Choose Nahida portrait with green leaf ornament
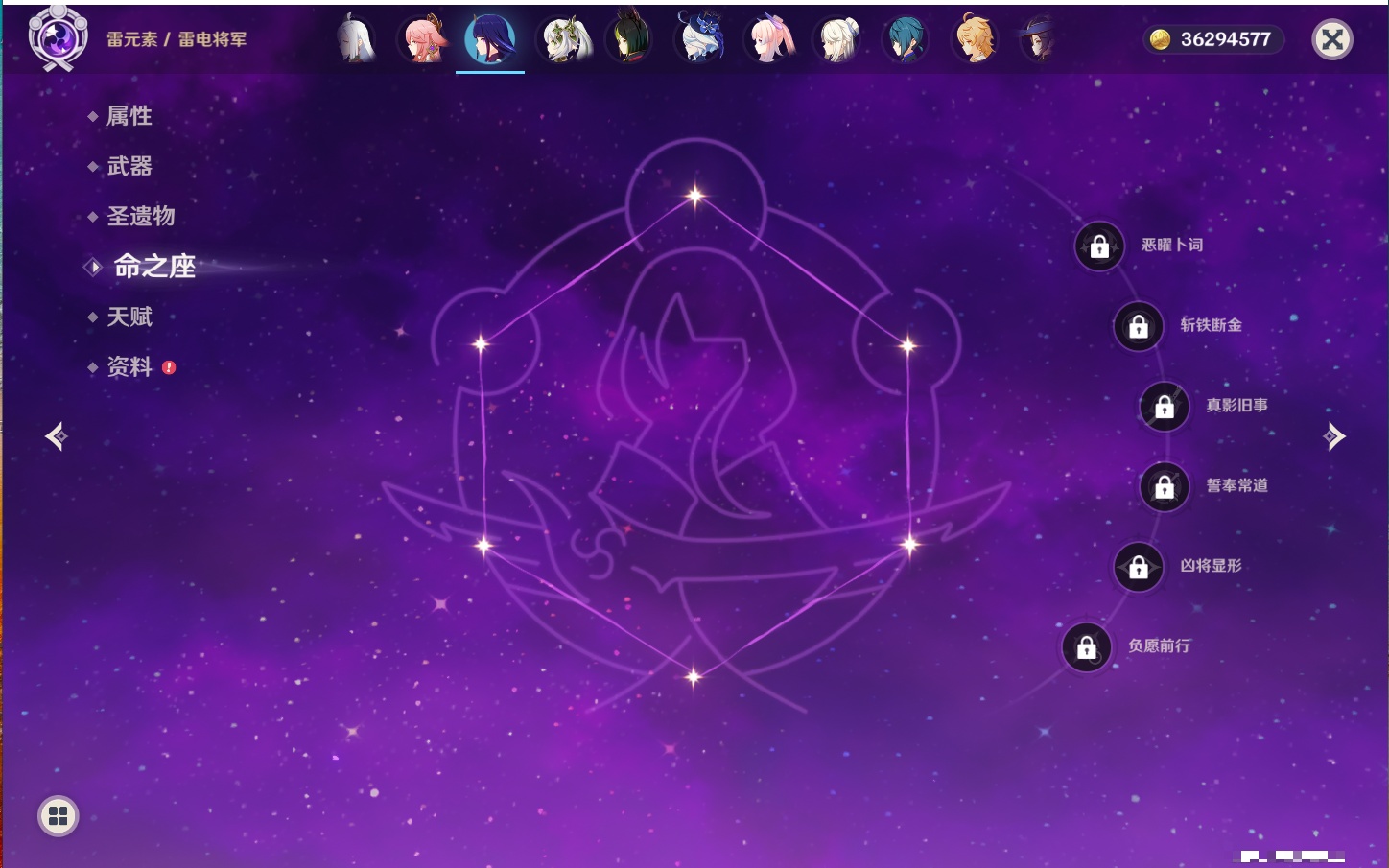 point(567,39)
